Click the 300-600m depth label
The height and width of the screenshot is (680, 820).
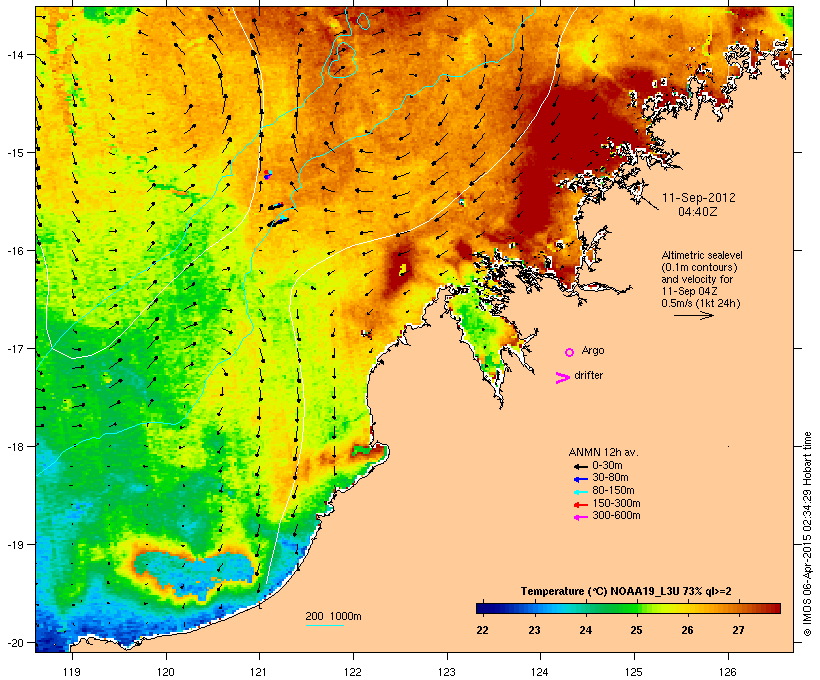616,516
